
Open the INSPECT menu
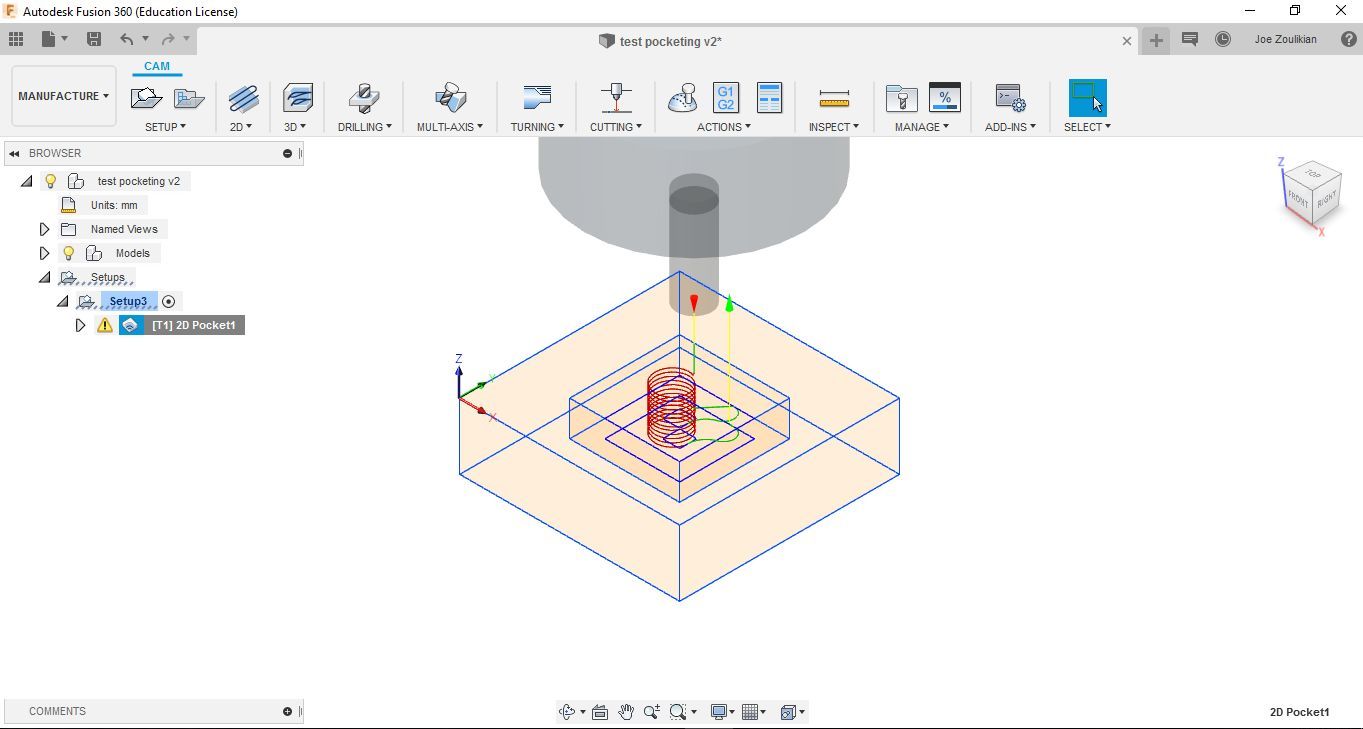coord(834,127)
